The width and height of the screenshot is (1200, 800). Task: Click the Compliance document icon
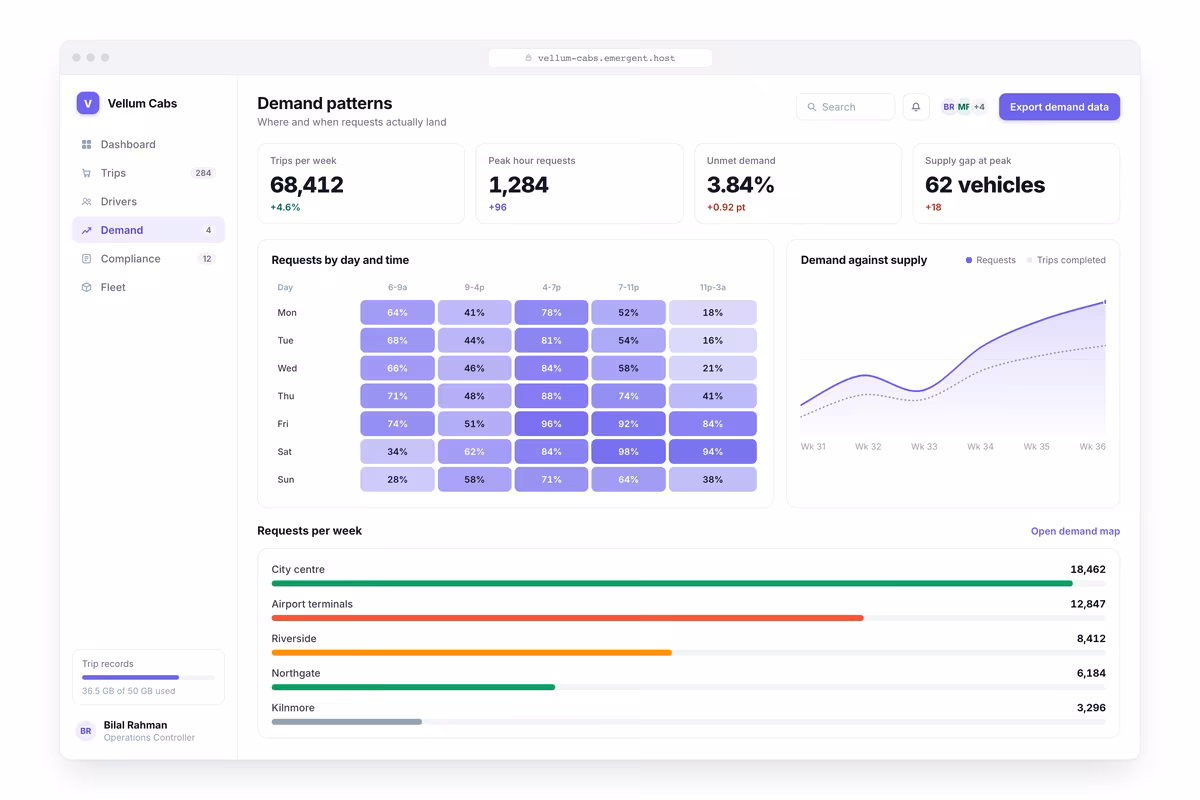coord(87,259)
